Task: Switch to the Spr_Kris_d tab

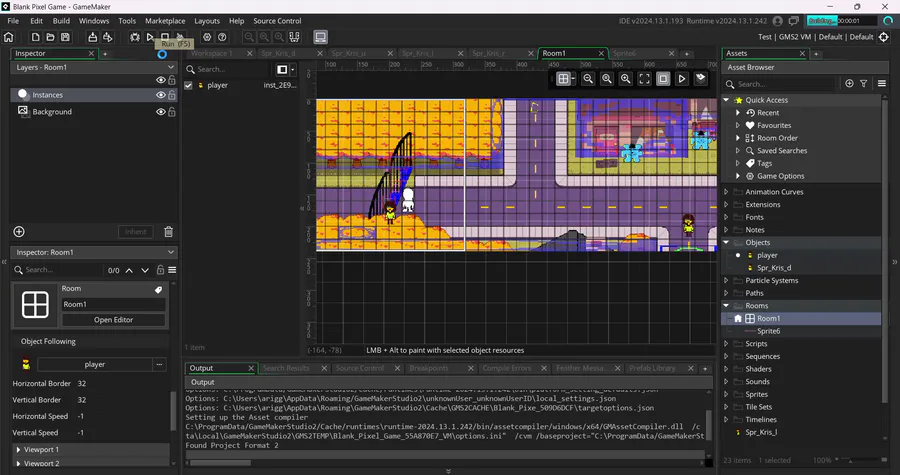Action: tap(278, 53)
